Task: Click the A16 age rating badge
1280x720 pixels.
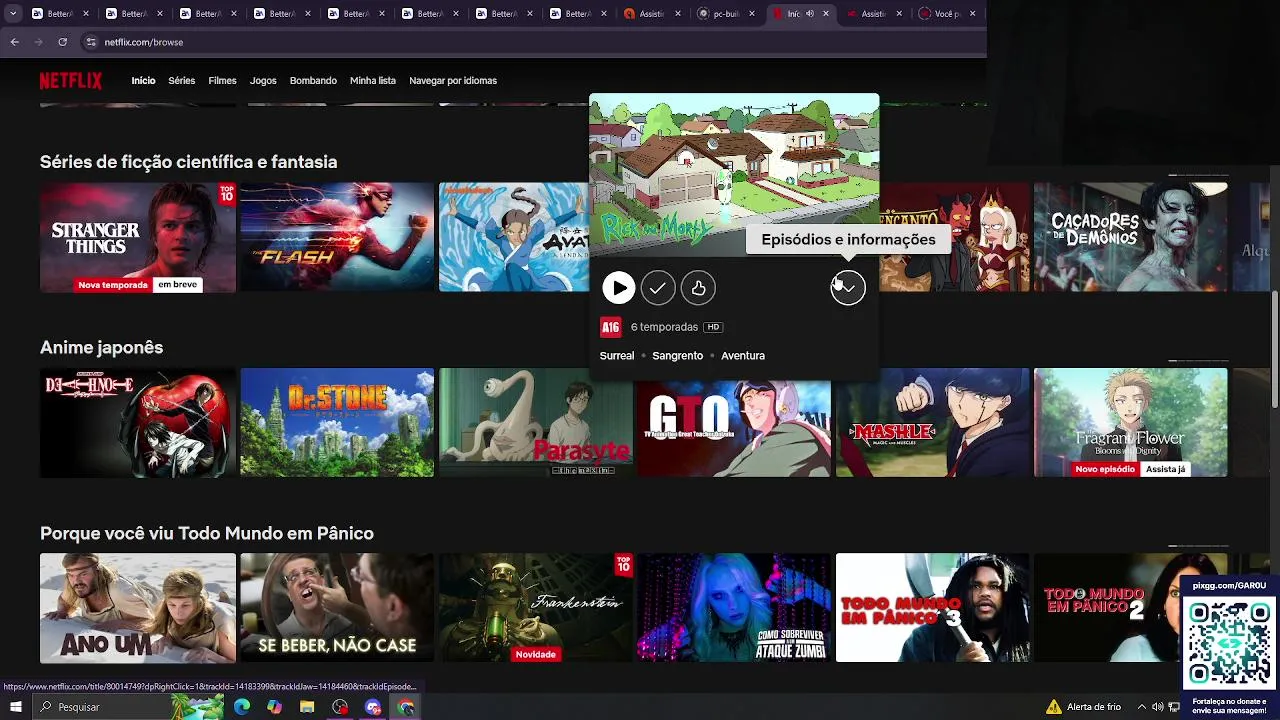Action: tap(610, 327)
